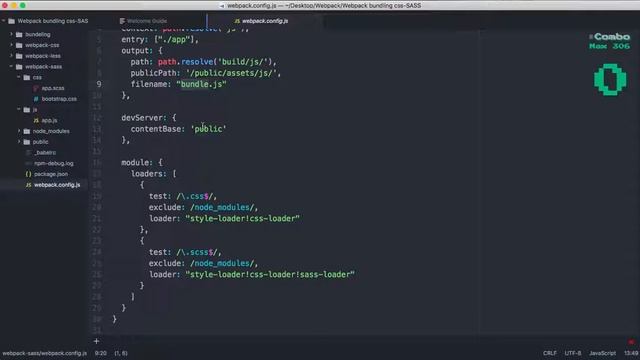Expand the public folder chevron
Image resolution: width=640 pixels, height=360 pixels.
point(19,142)
